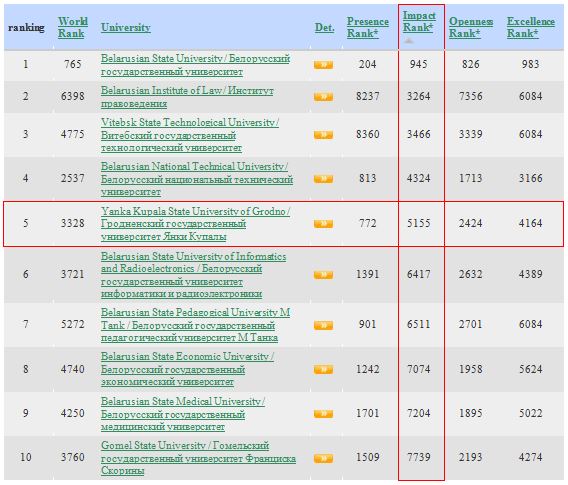Screen dimensions: 568x485
Task: Click impact rank value 3264
Action: (x=419, y=96)
